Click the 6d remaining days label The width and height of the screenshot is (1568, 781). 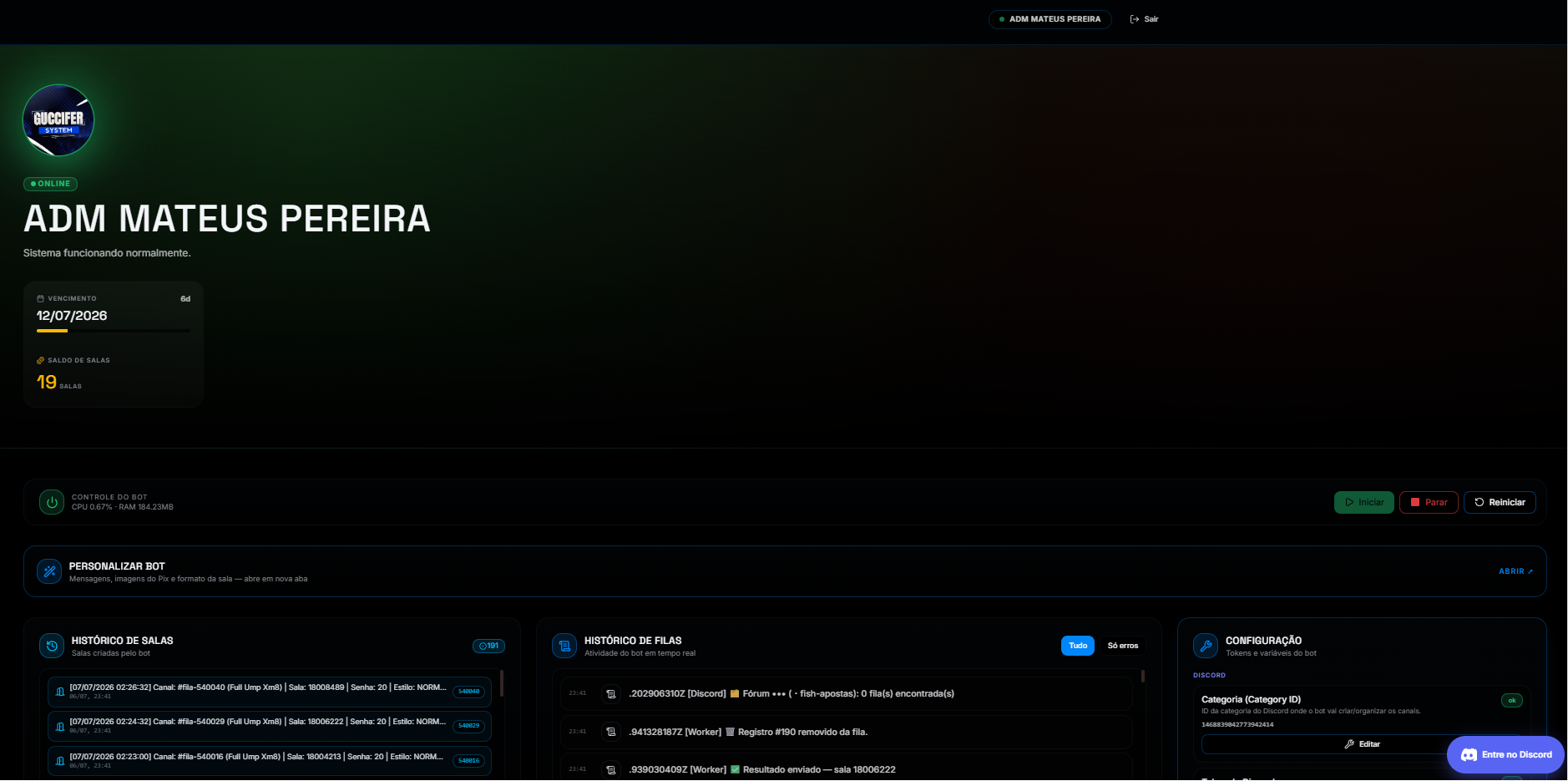(185, 299)
